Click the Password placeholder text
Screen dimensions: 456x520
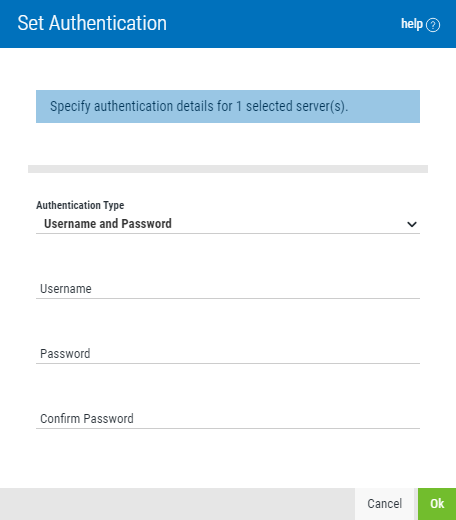pos(65,354)
